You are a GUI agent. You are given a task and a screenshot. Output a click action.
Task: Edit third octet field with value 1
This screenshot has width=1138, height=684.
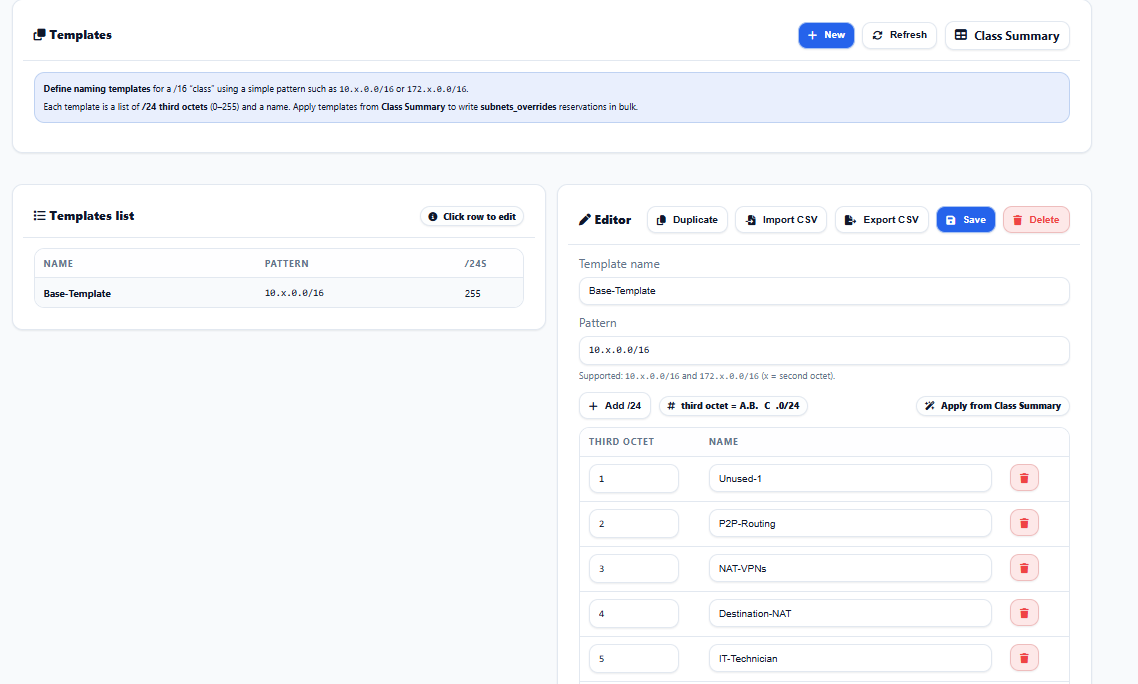[634, 479]
